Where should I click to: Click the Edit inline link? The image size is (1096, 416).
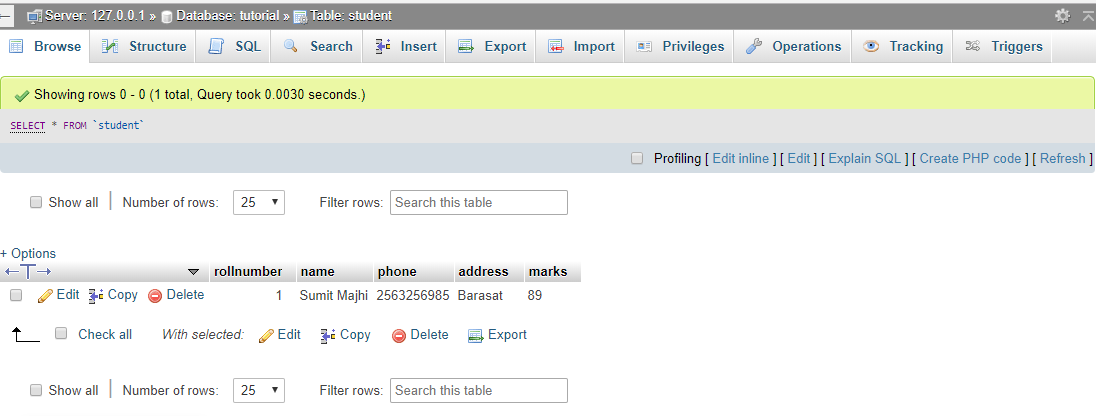tap(740, 158)
